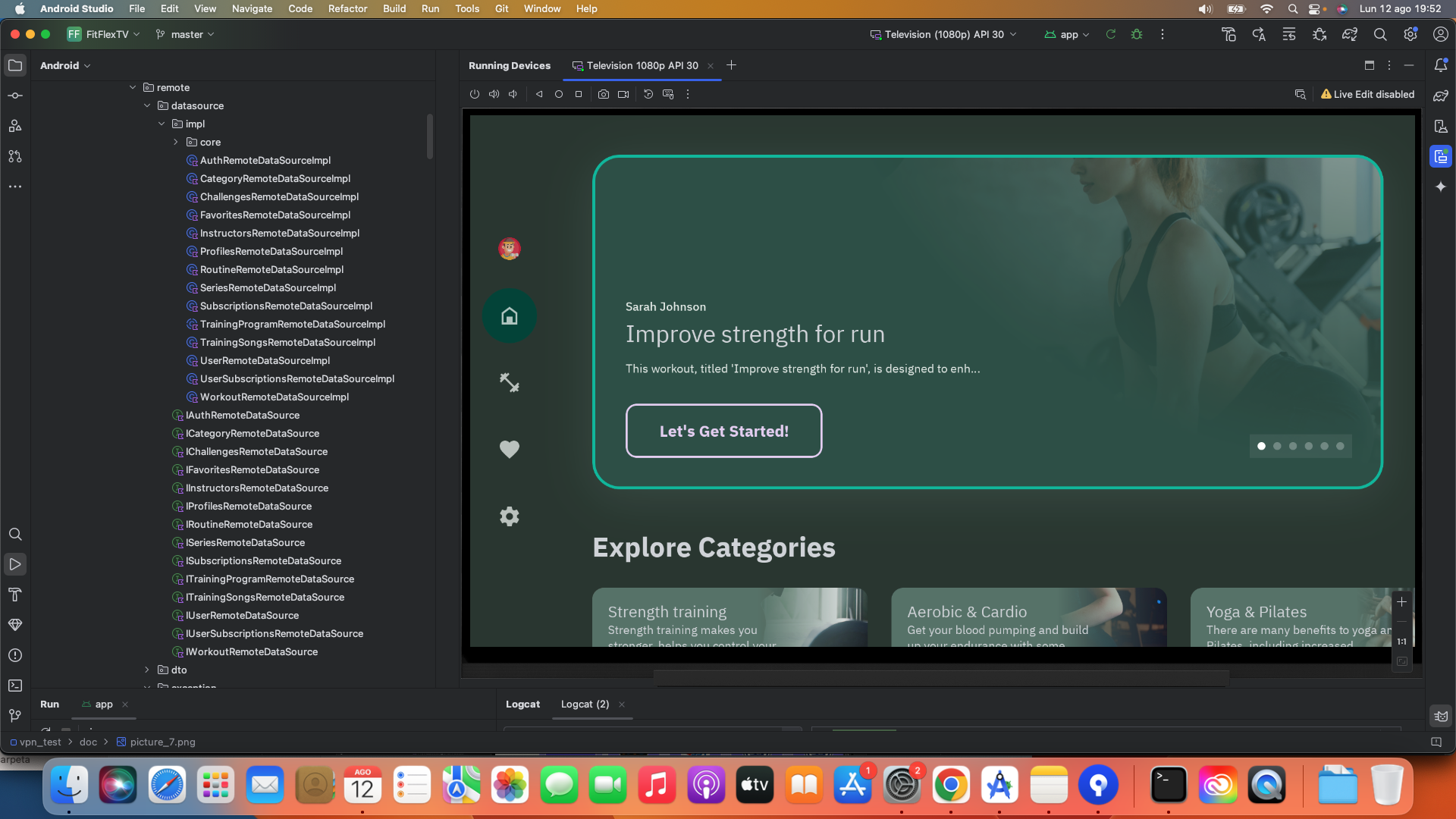Open the master branch dropdown
The width and height of the screenshot is (1456, 819).
click(186, 35)
